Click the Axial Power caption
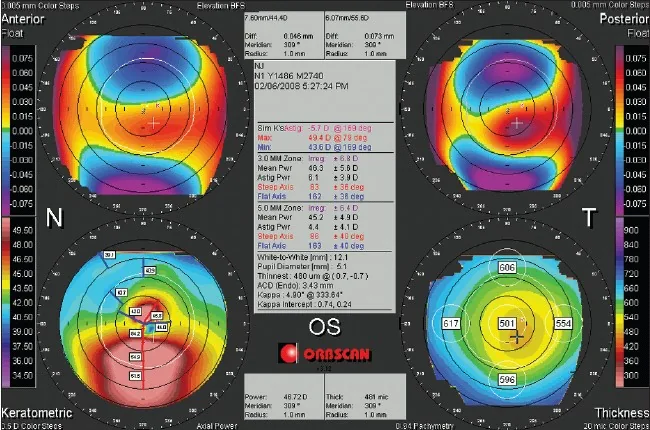This screenshot has width=650, height=430. 217,426
